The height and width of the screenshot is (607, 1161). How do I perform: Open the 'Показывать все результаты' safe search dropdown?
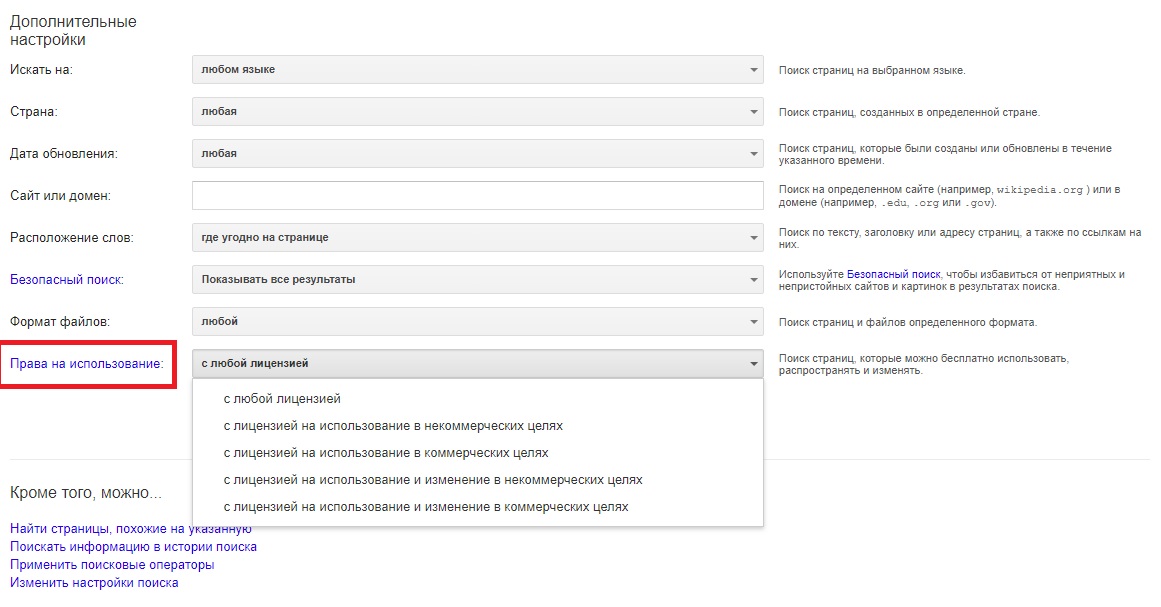[x=477, y=280]
